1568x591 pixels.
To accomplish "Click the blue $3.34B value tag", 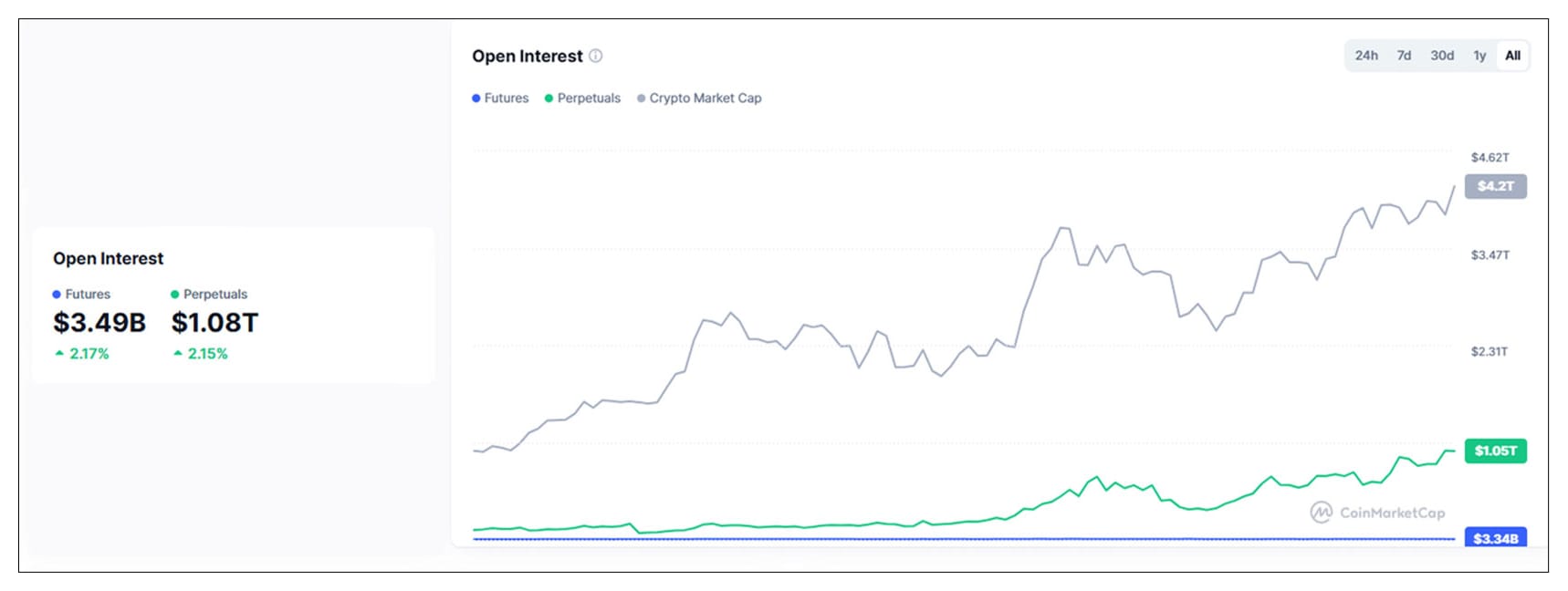I will [1495, 539].
